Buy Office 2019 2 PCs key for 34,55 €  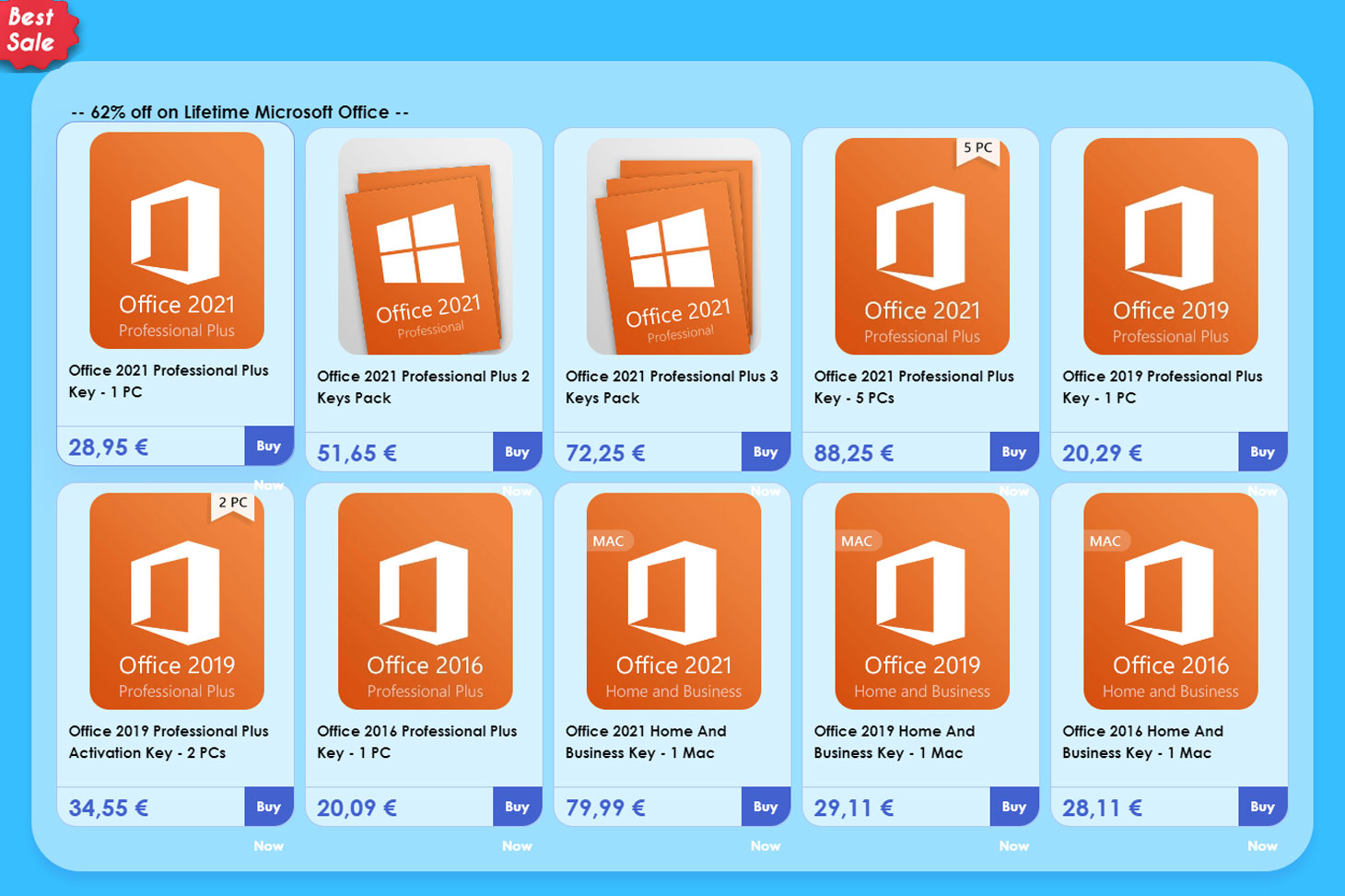click(269, 806)
